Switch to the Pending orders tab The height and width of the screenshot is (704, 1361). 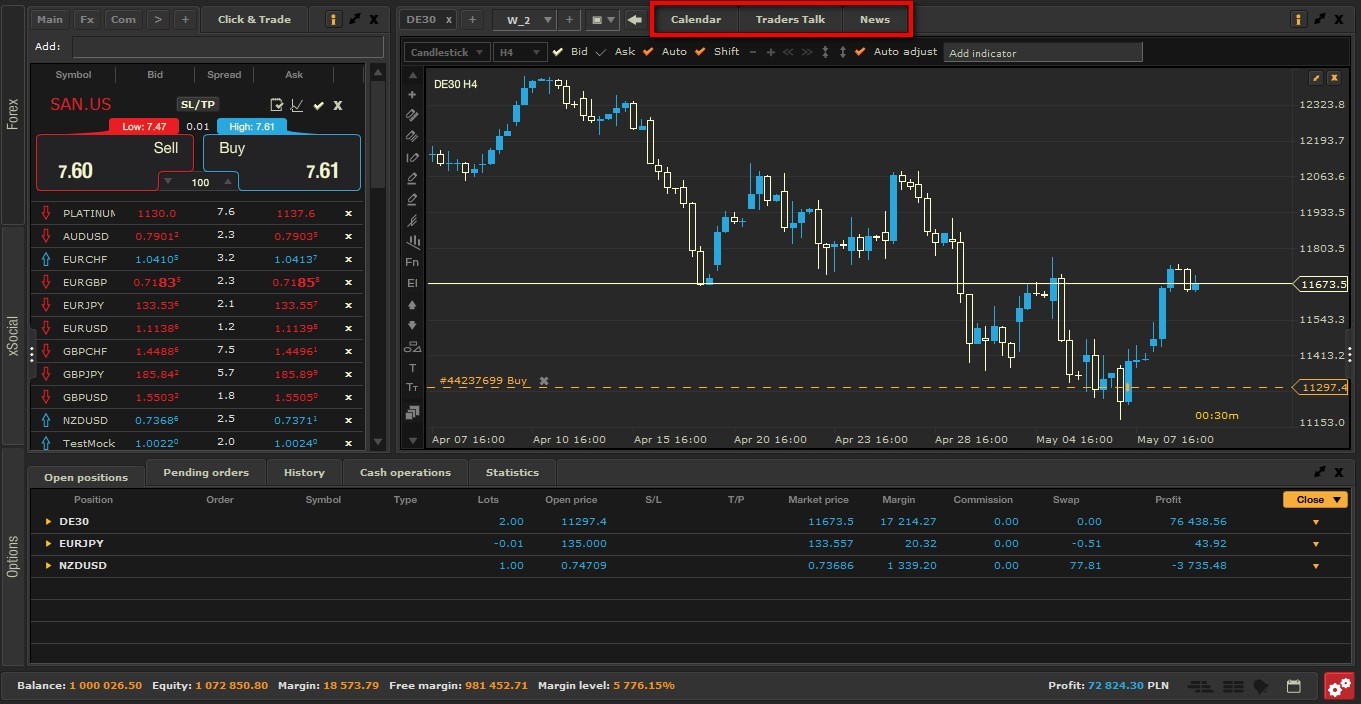coord(205,472)
